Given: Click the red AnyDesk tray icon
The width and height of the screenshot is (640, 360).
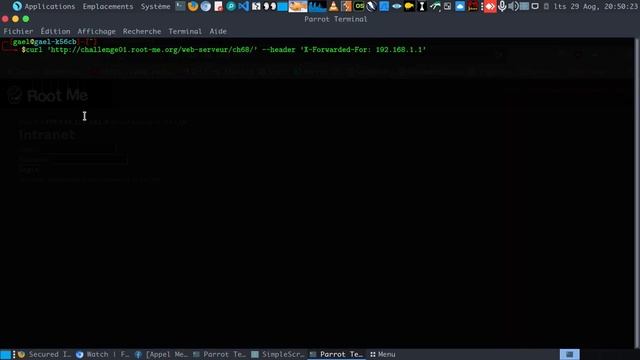Looking at the screenshot, I should click(490, 6).
